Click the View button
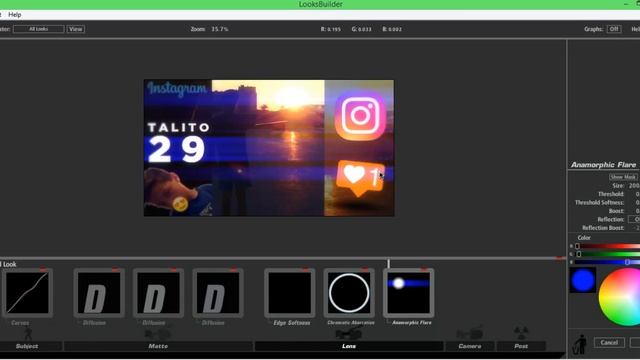The width and height of the screenshot is (640, 360). pyautogui.click(x=76, y=29)
